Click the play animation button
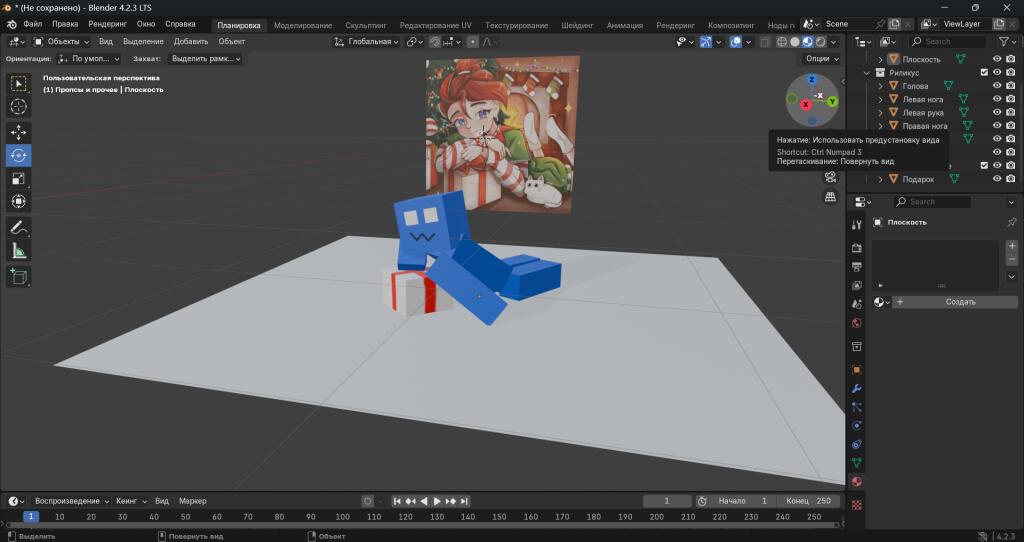This screenshot has height=542, width=1024. click(437, 501)
